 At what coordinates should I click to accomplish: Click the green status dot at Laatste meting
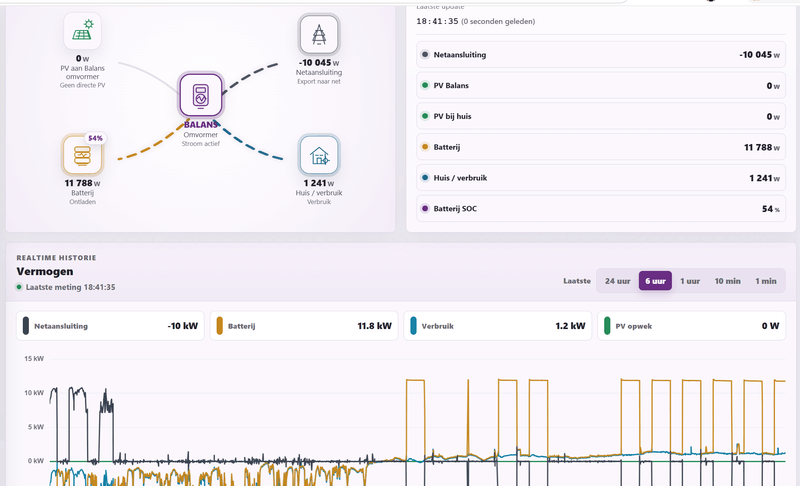point(19,287)
